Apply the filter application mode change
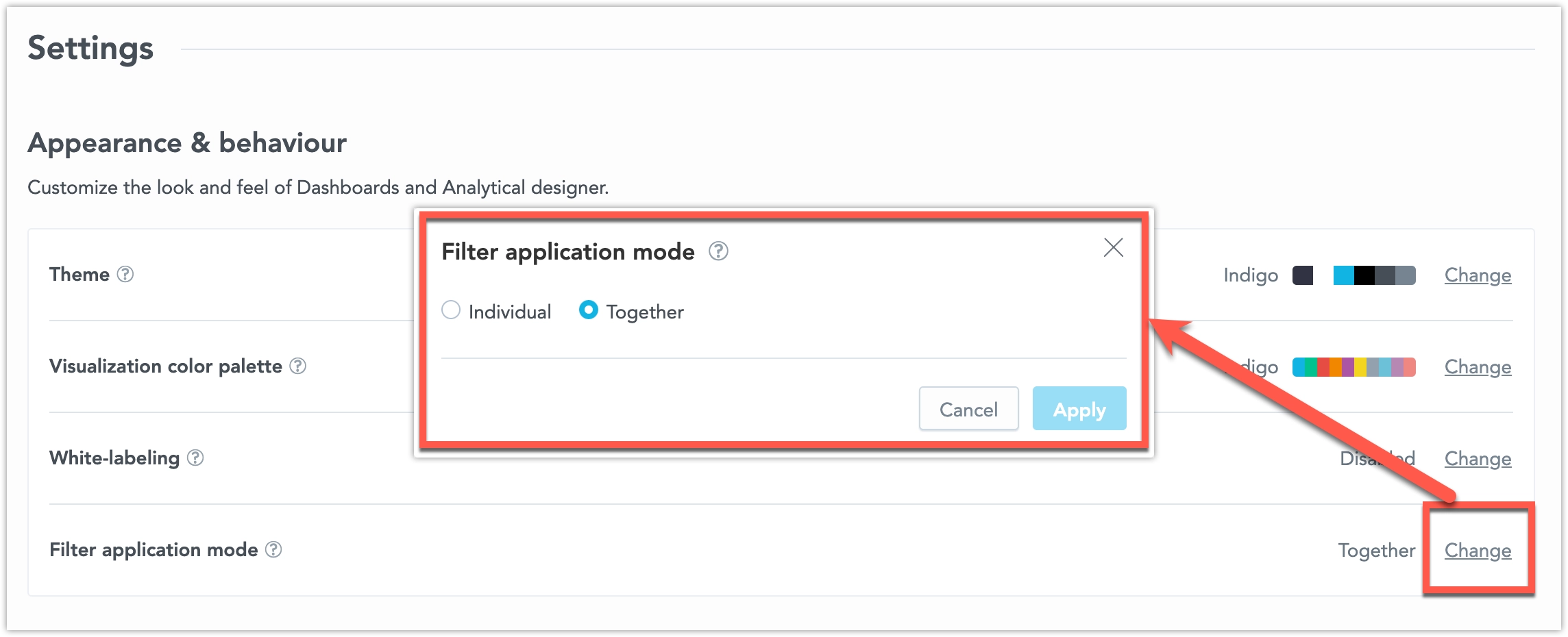 pyautogui.click(x=1079, y=408)
